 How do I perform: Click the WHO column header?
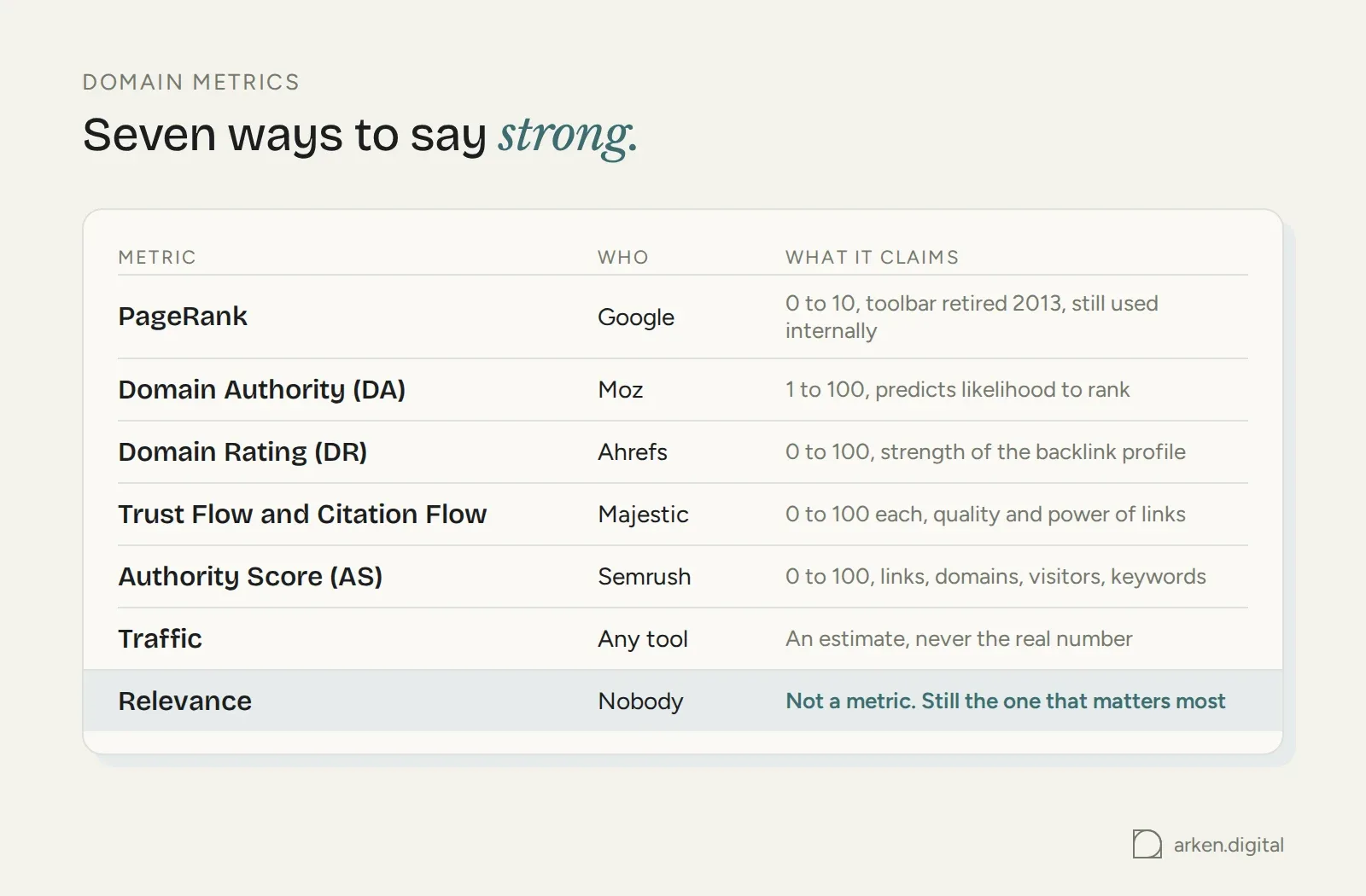(x=623, y=257)
